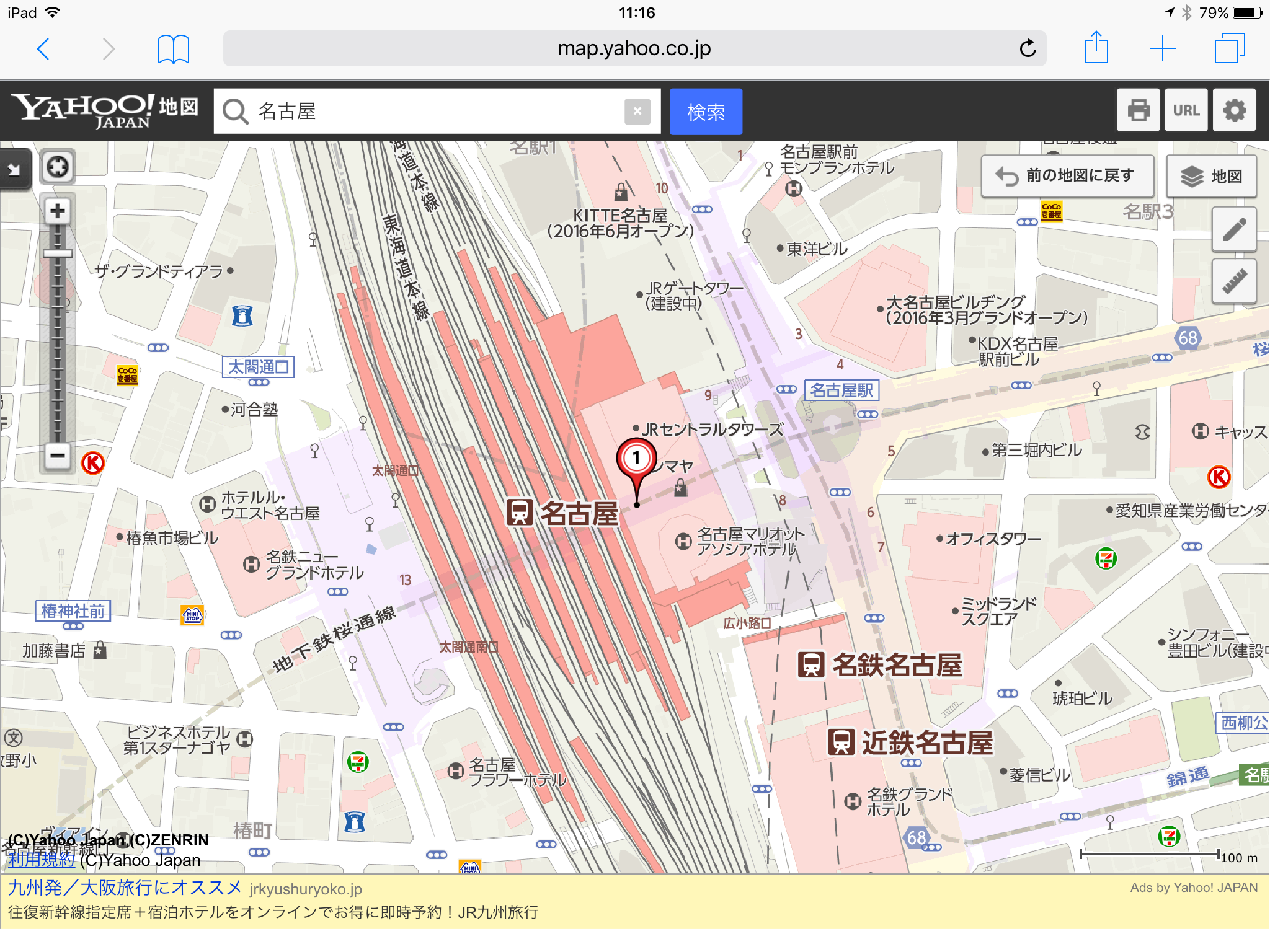Select the ruler distance tool
The height and width of the screenshot is (952, 1270).
point(1234,281)
